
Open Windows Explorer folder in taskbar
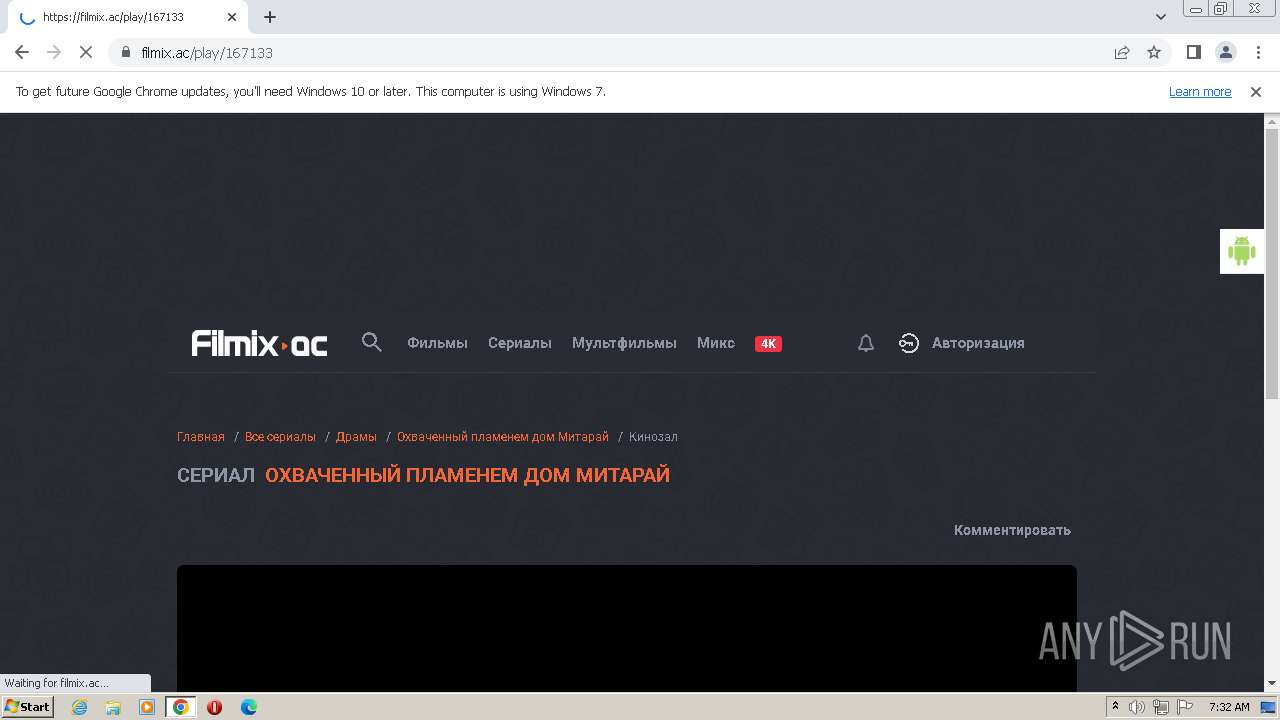(x=113, y=707)
